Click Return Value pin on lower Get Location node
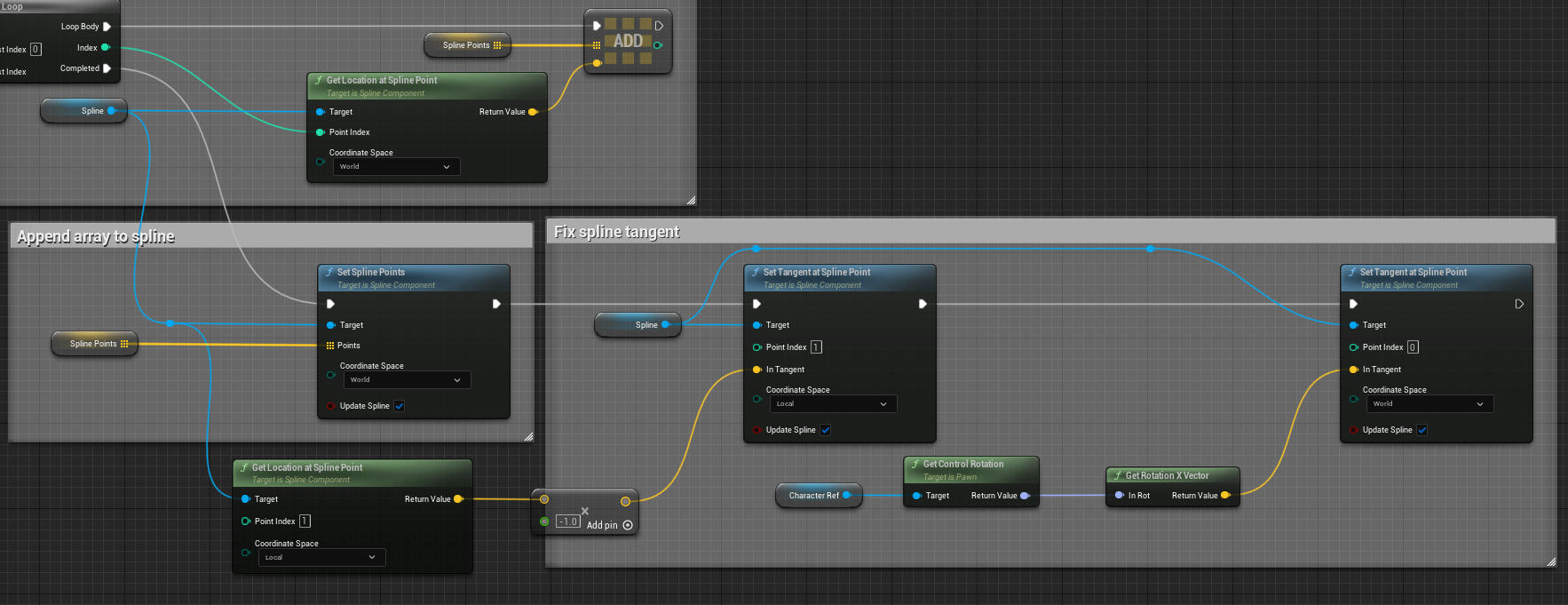 [458, 499]
